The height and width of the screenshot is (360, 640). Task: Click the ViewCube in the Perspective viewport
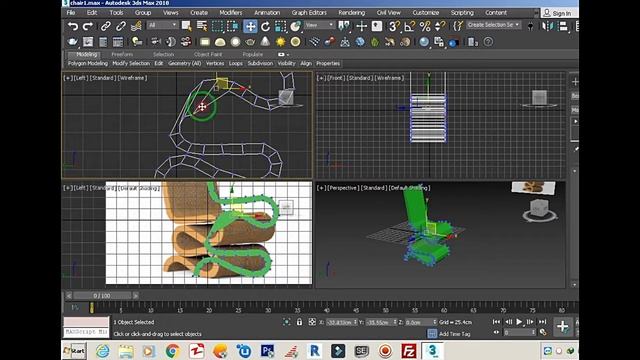pyautogui.click(x=540, y=209)
